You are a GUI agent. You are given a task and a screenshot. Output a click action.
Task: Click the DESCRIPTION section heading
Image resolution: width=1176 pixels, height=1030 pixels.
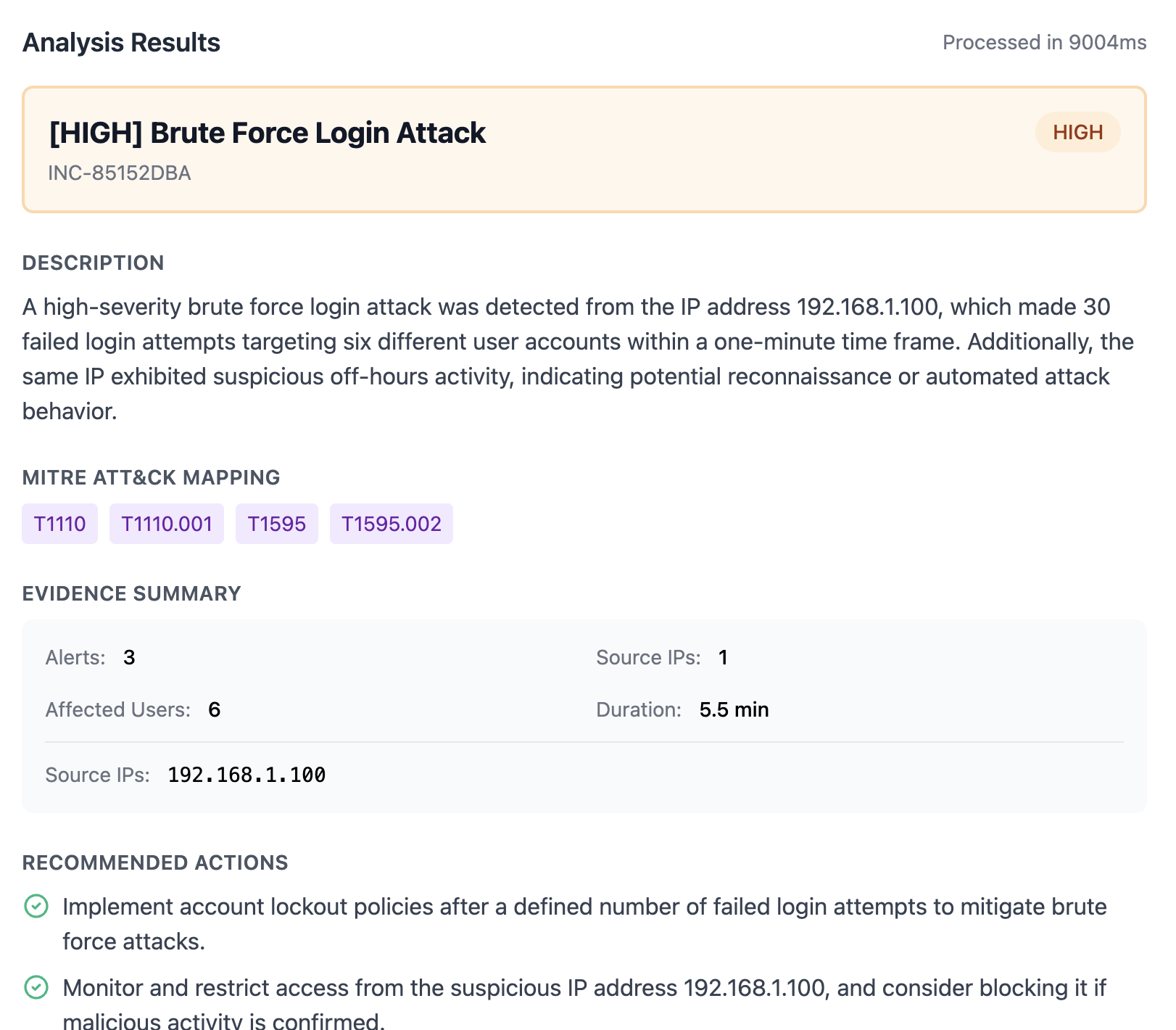[93, 263]
